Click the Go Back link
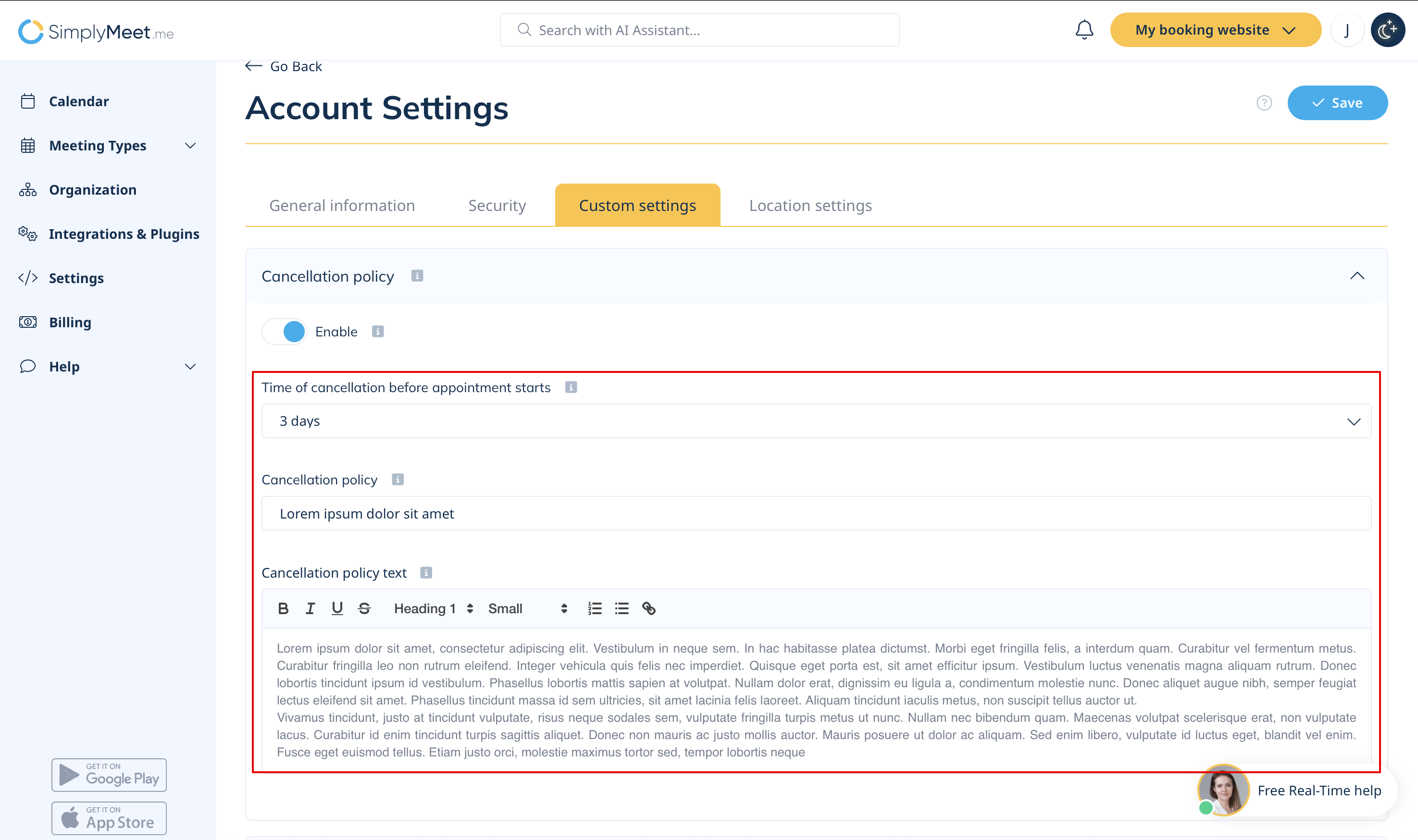Screen dimensions: 1418x840 [284, 66]
